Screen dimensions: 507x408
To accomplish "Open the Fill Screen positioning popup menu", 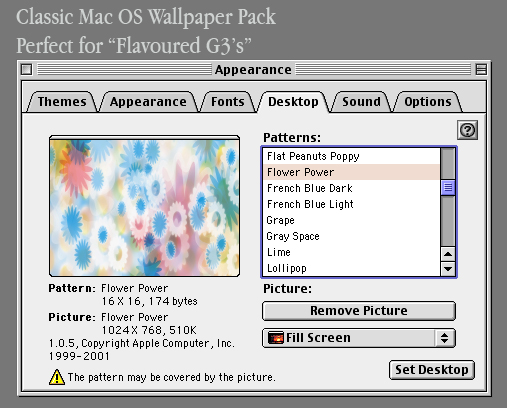I will (359, 338).
